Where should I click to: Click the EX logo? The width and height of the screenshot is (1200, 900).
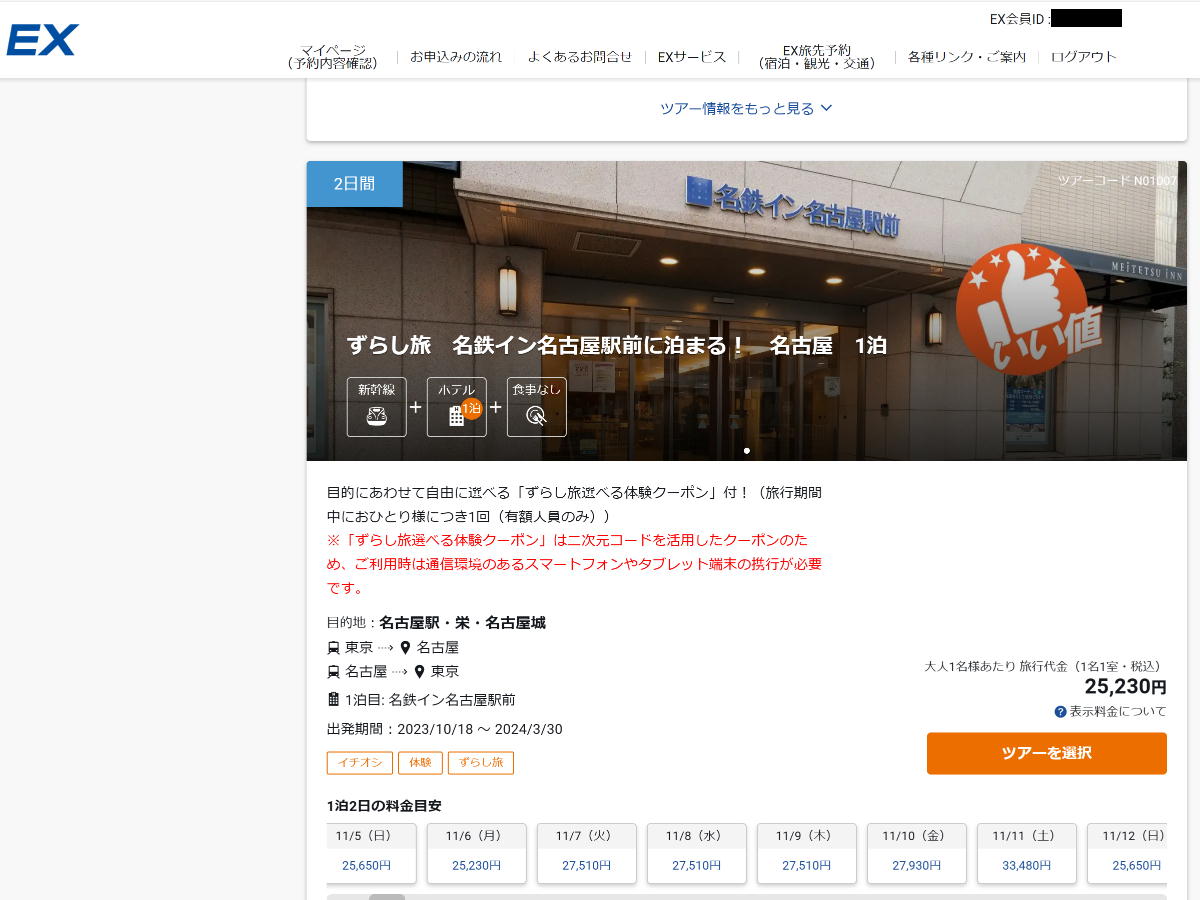click(42, 40)
